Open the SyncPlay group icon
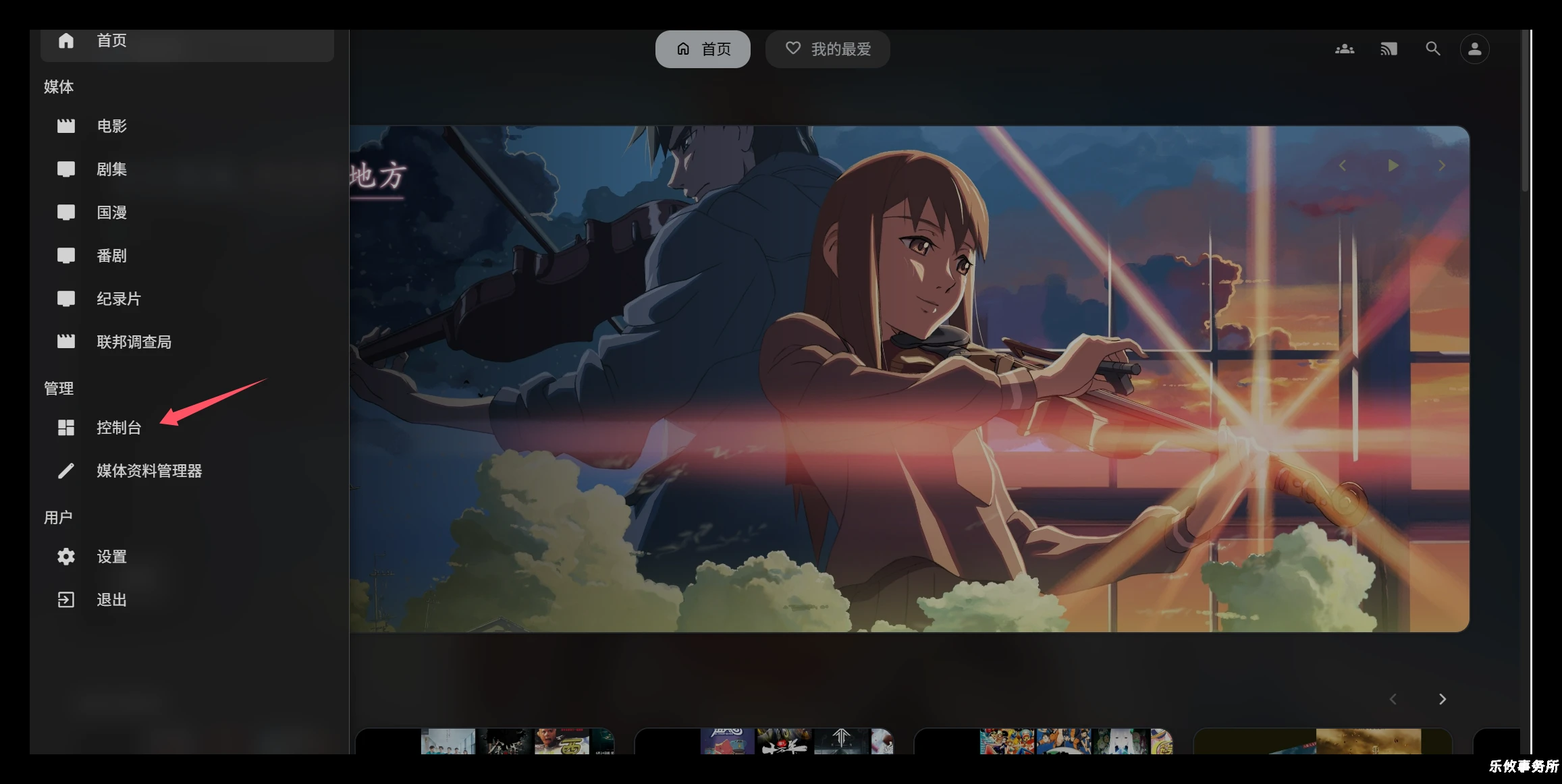This screenshot has width=1562, height=784. tap(1345, 49)
